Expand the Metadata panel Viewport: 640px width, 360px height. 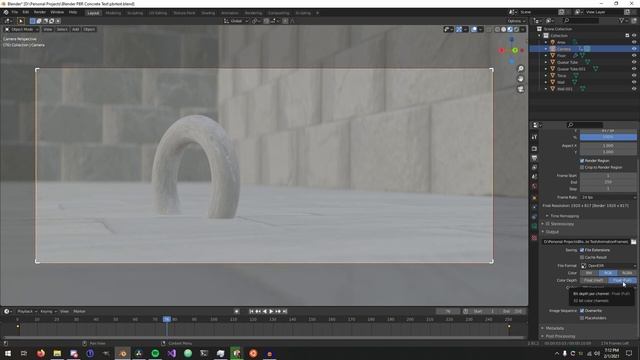[x=554, y=328]
